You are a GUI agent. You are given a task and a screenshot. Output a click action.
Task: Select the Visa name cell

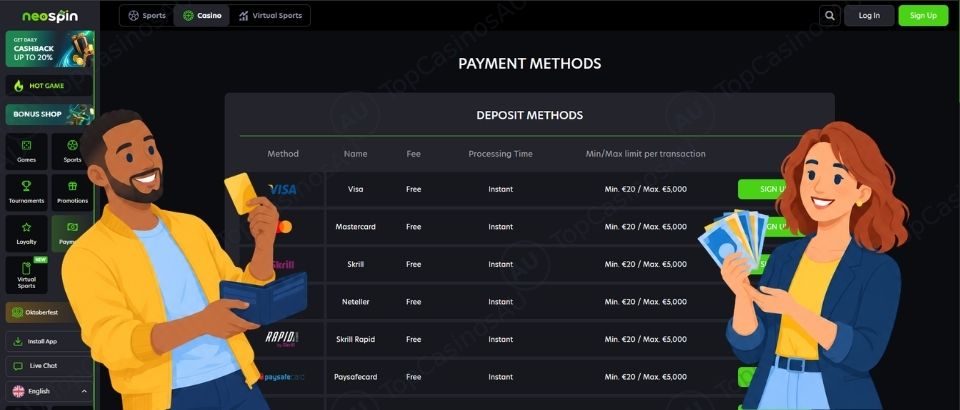click(x=355, y=189)
